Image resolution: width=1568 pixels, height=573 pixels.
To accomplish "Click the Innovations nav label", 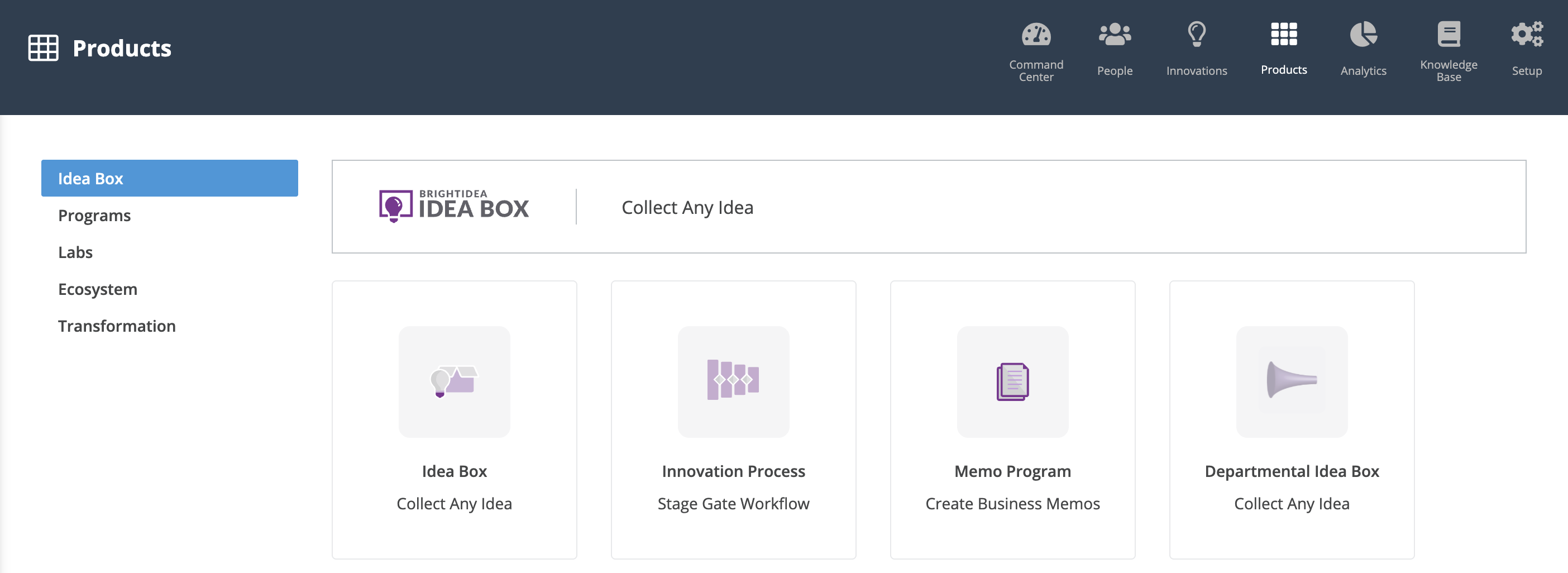I will [1197, 70].
